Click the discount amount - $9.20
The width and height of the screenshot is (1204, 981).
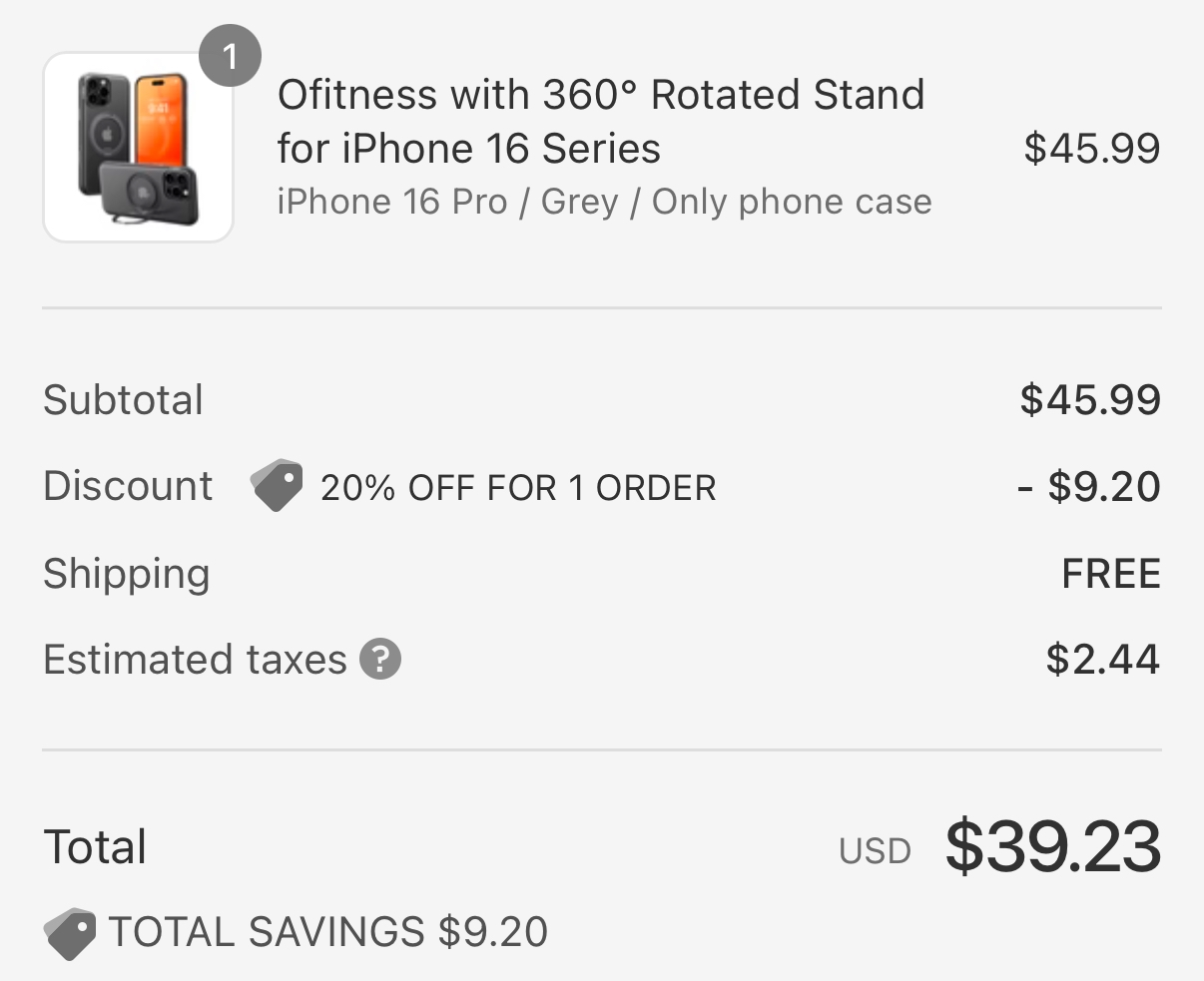point(1088,487)
